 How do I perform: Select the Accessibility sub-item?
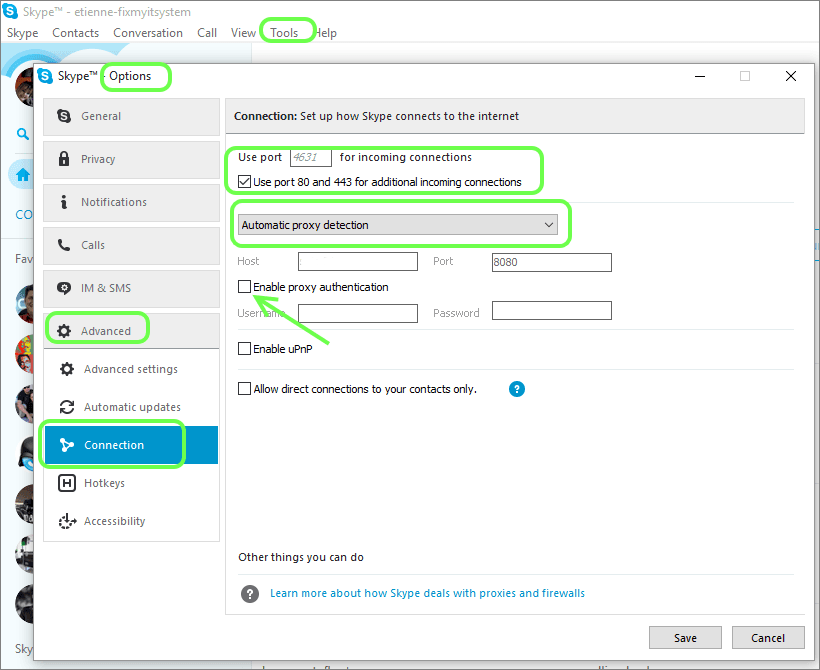131,521
